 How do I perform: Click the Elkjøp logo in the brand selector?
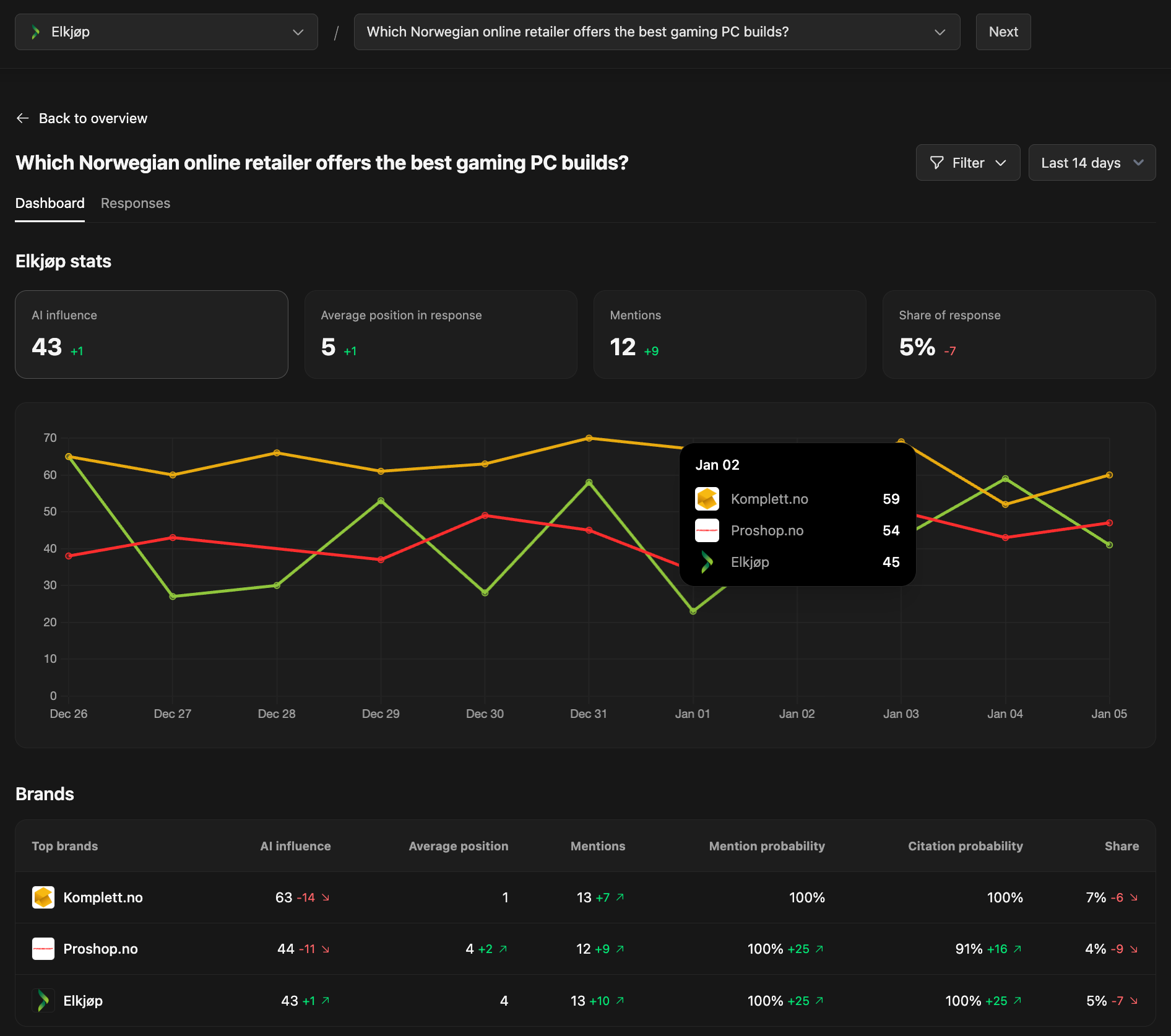click(x=35, y=32)
